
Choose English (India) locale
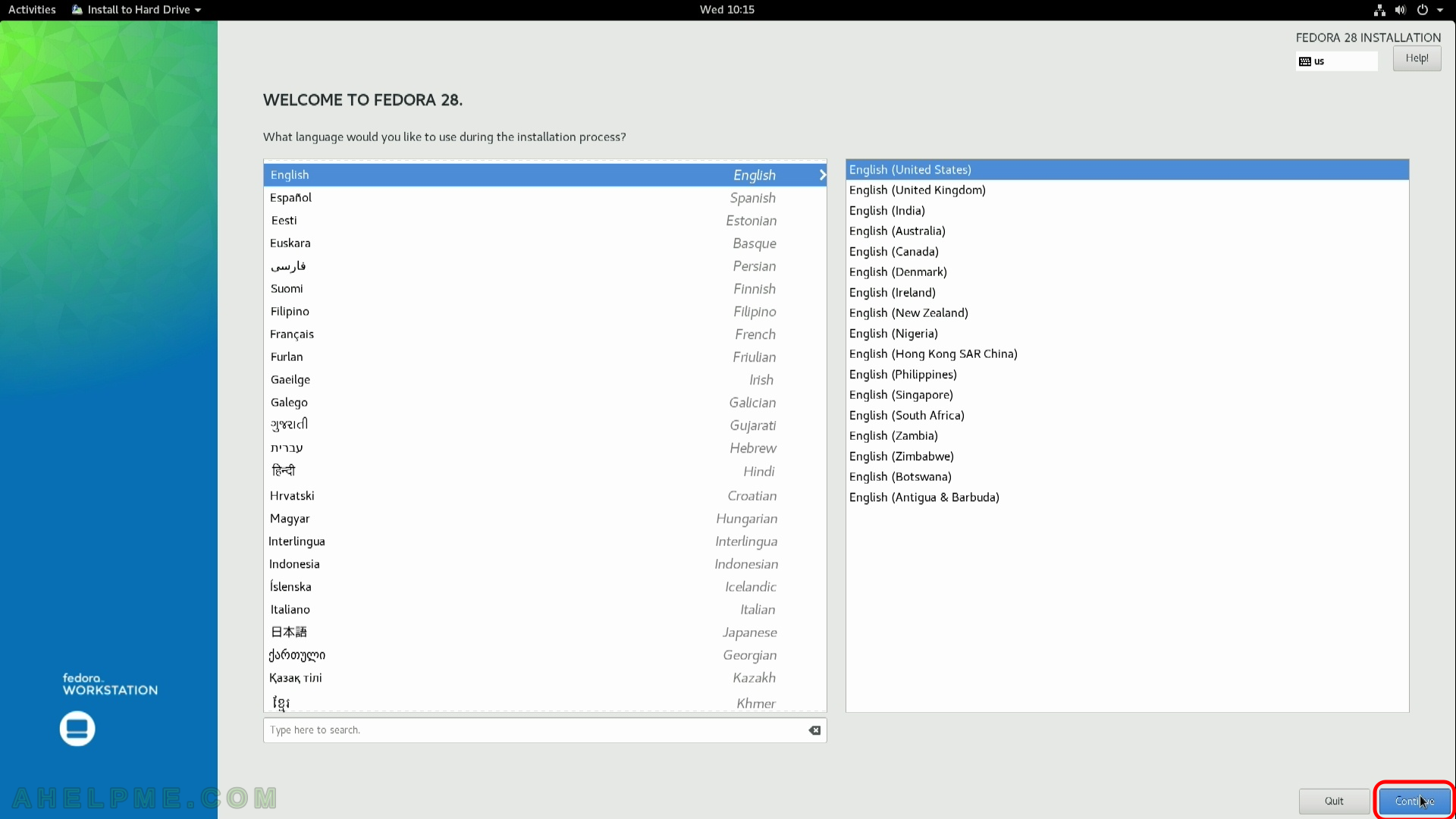[x=1127, y=211]
